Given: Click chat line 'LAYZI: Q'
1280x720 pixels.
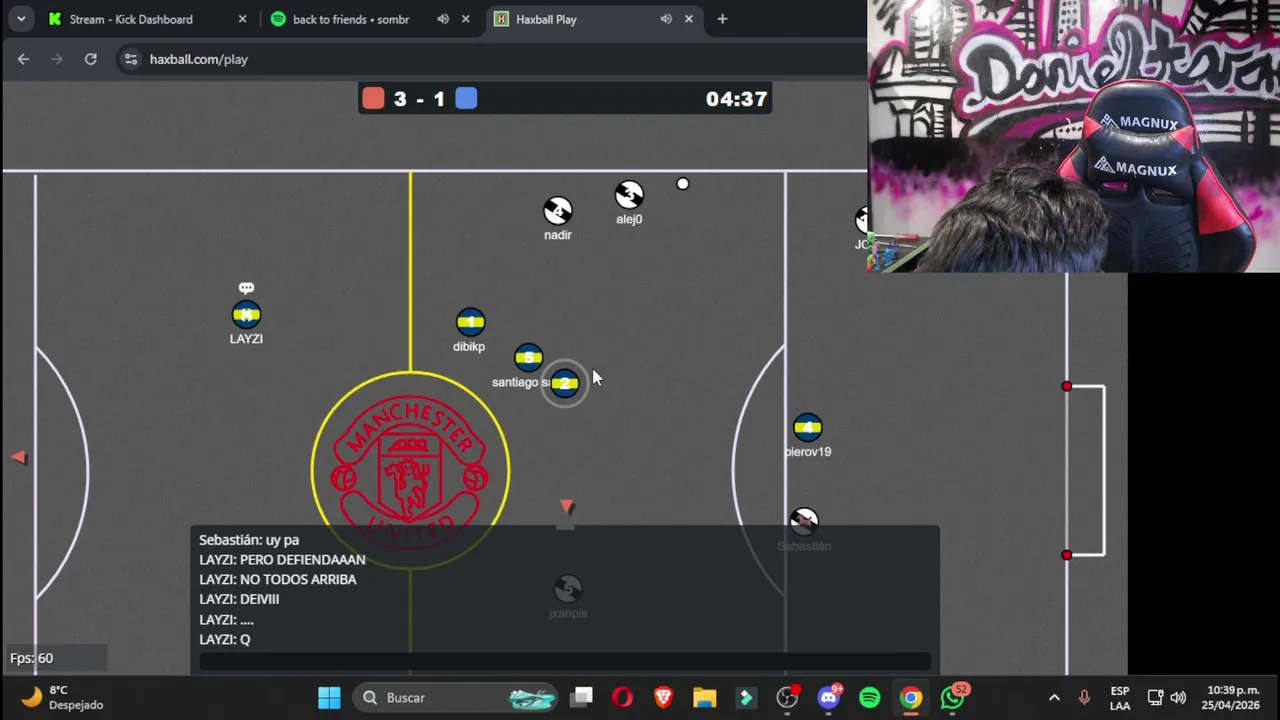Looking at the screenshot, I should tap(224, 640).
